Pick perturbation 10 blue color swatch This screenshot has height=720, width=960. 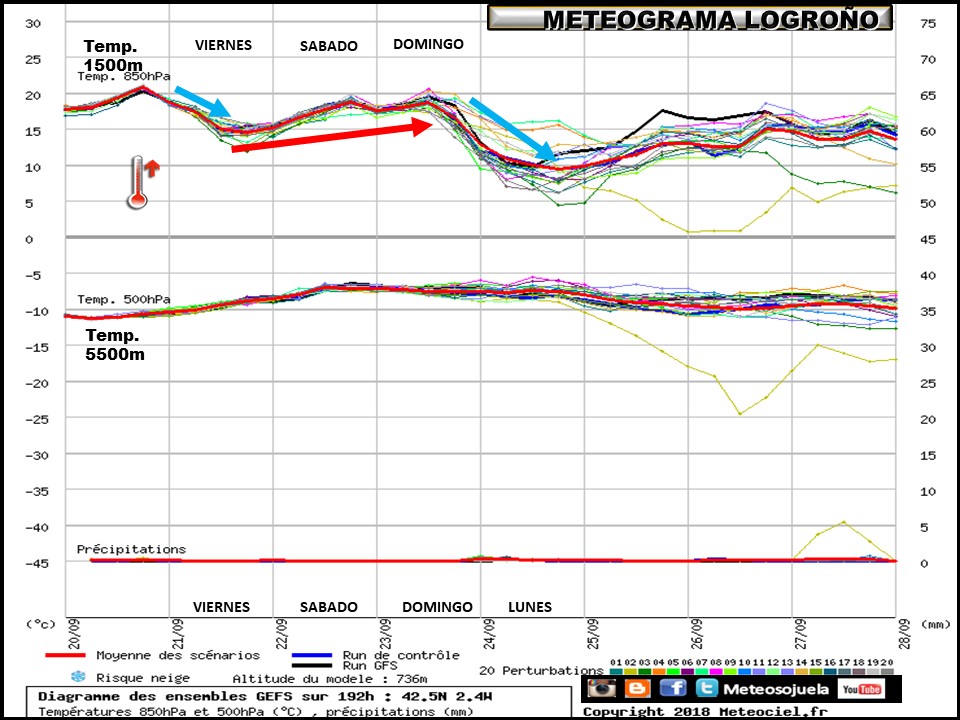(744, 672)
